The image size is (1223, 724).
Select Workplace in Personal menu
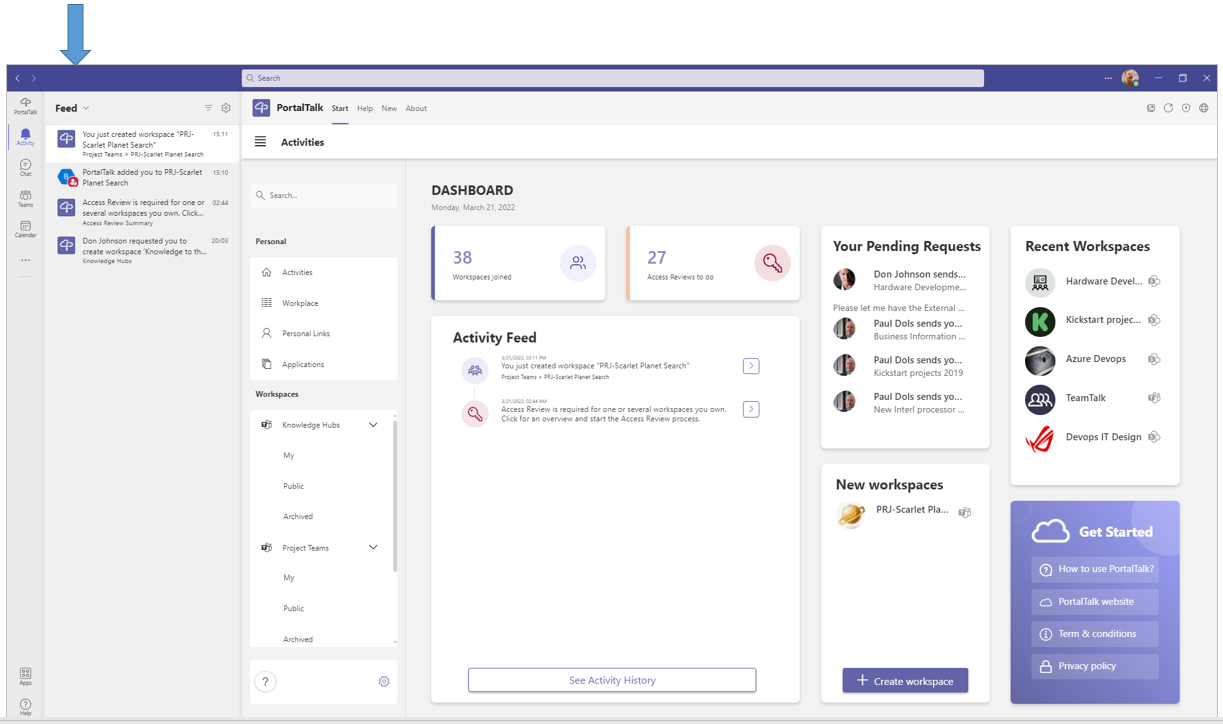323,303
